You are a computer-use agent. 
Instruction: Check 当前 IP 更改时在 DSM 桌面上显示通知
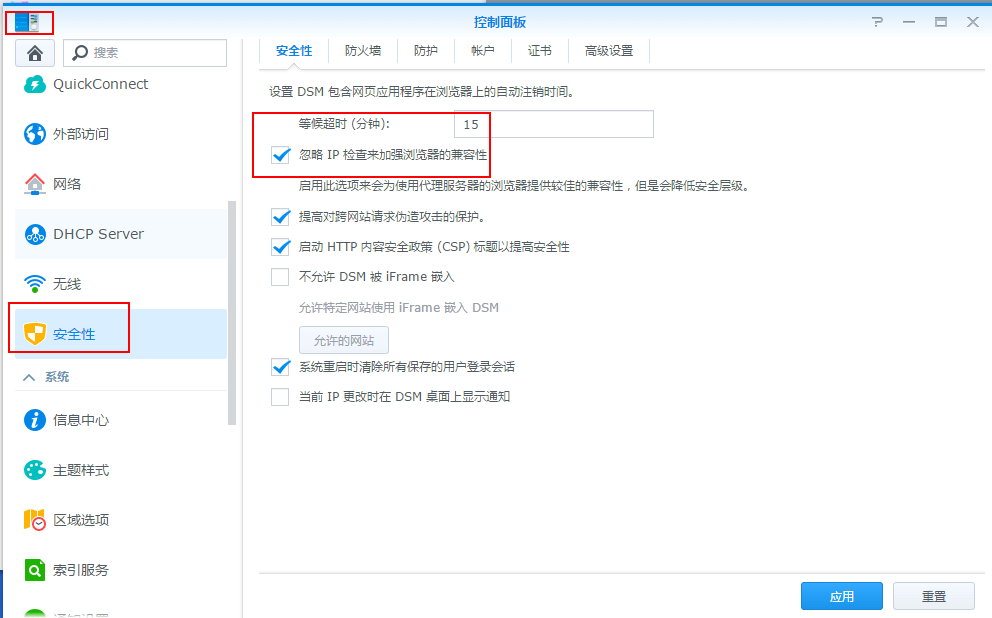coord(280,397)
